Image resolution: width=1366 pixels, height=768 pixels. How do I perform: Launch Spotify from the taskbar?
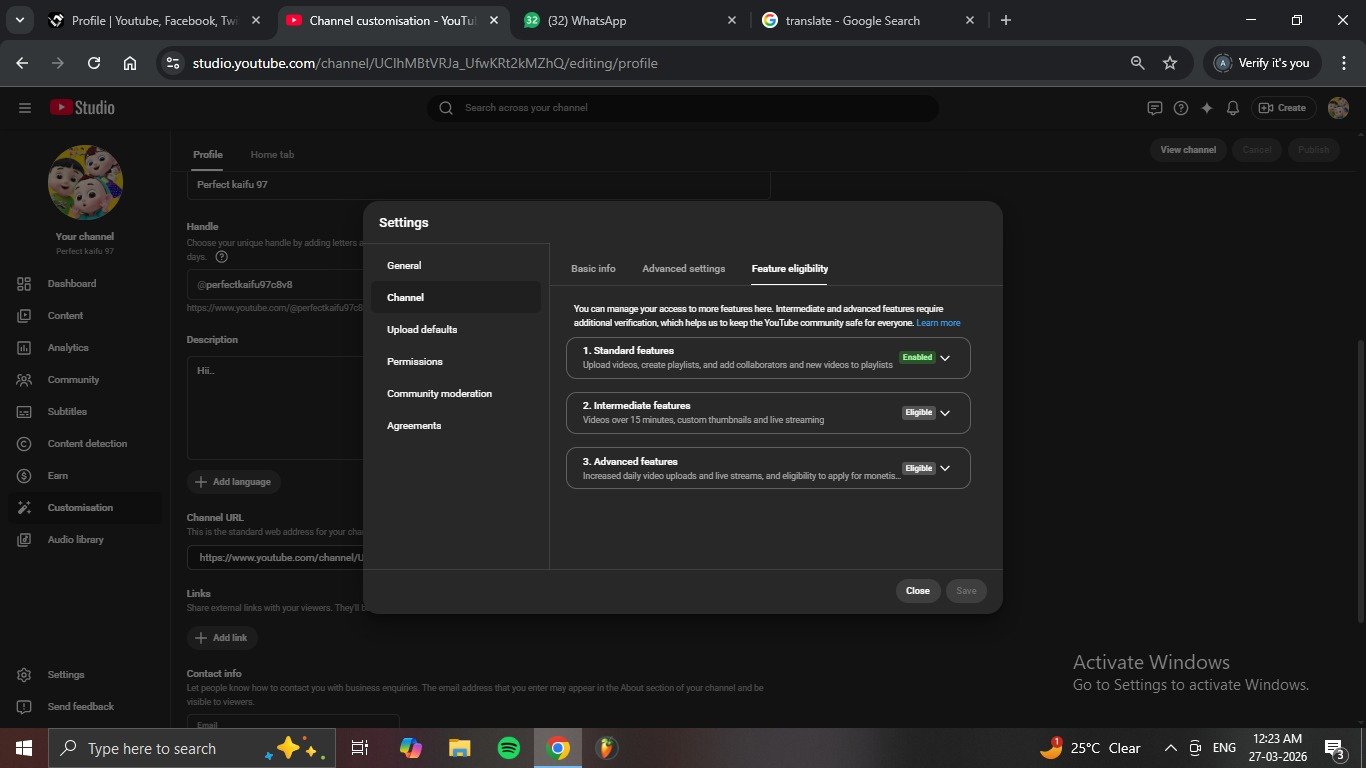(508, 748)
